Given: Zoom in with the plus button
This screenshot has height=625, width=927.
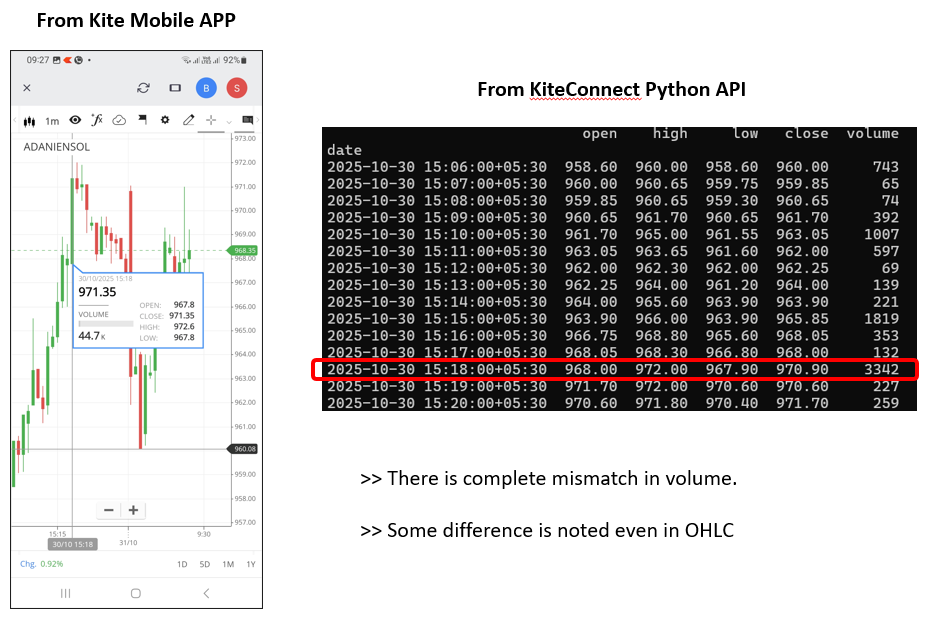Looking at the screenshot, I should coord(133,510).
